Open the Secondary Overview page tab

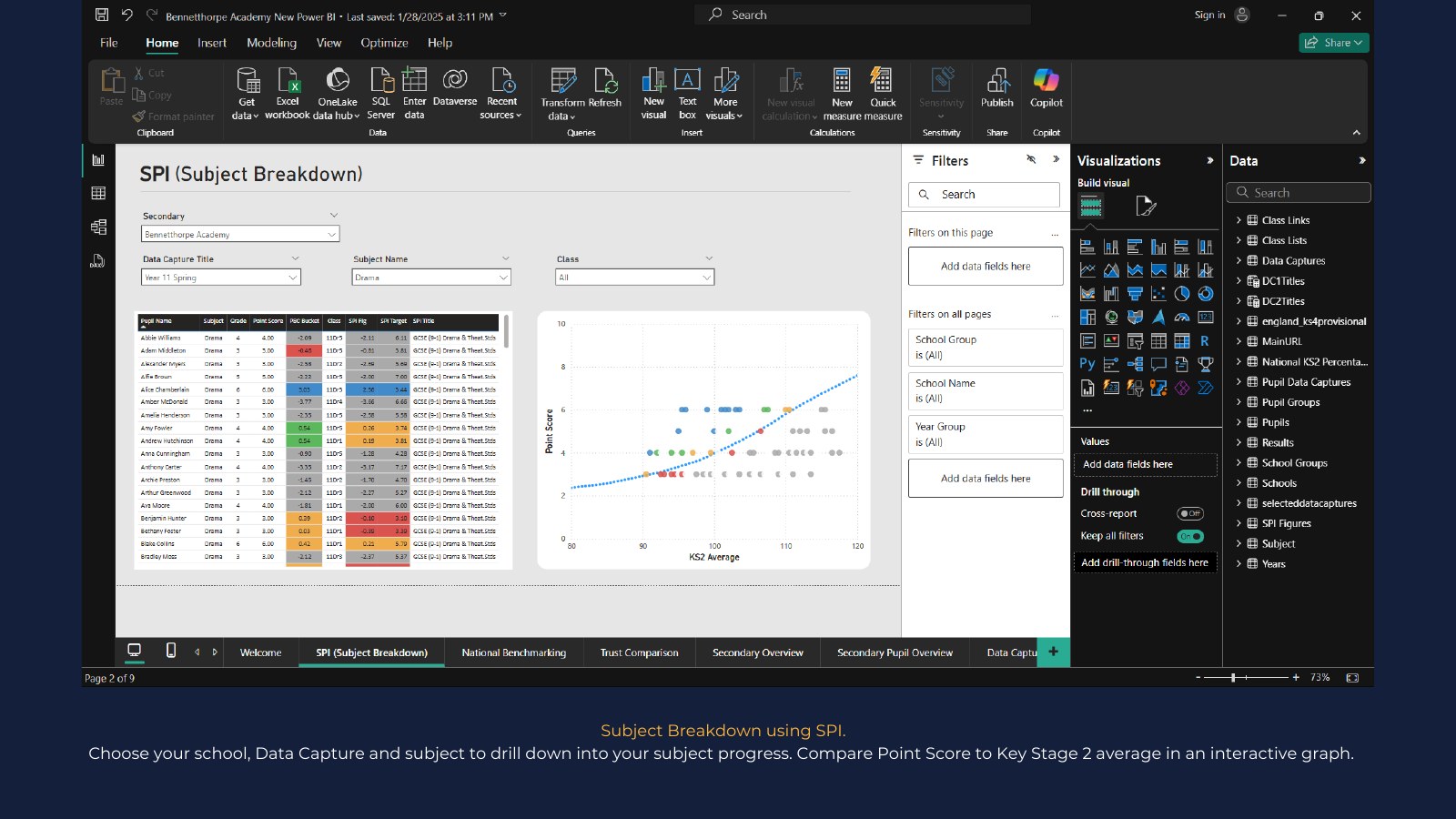tap(757, 652)
